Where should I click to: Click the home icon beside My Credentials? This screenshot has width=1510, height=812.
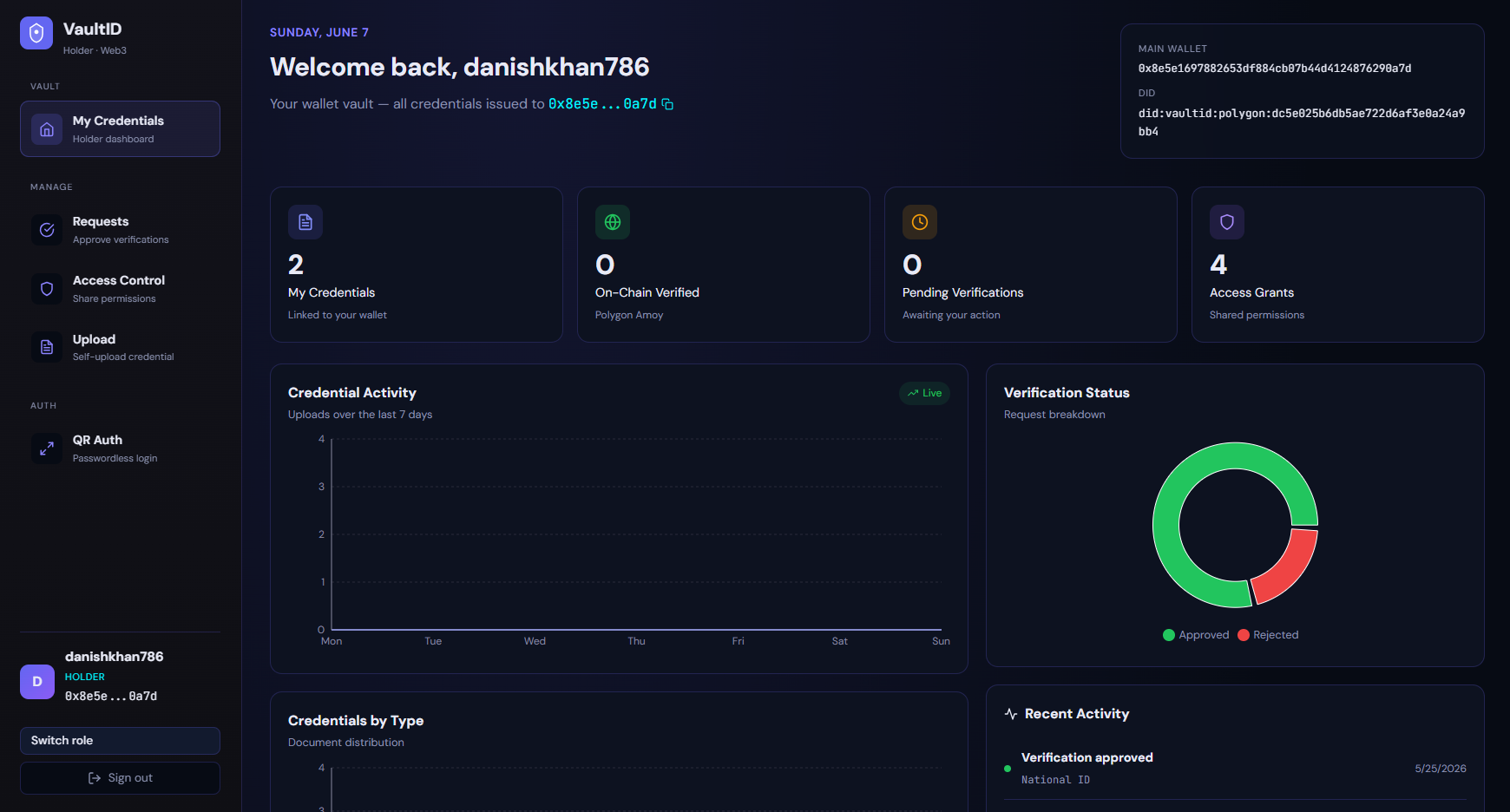coord(47,129)
